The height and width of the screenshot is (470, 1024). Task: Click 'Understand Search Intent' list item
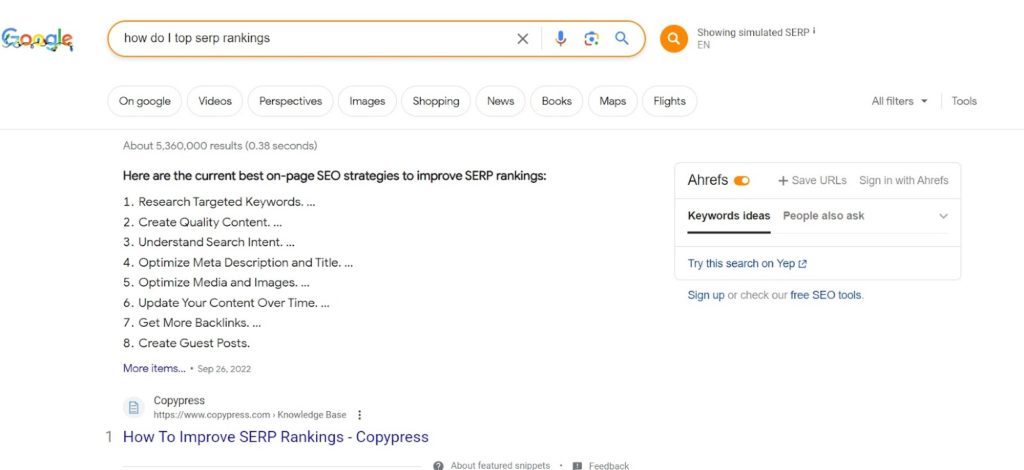point(210,242)
